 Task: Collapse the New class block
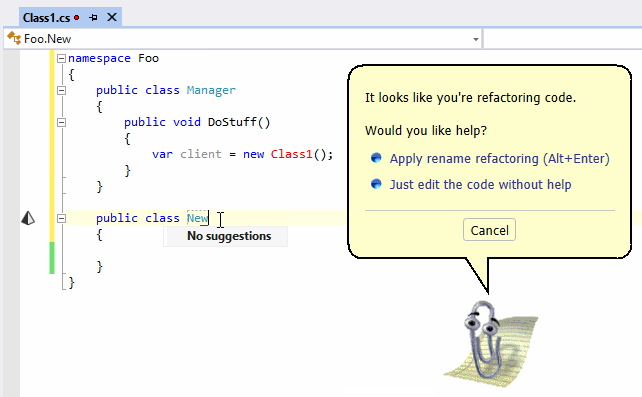(x=61, y=218)
